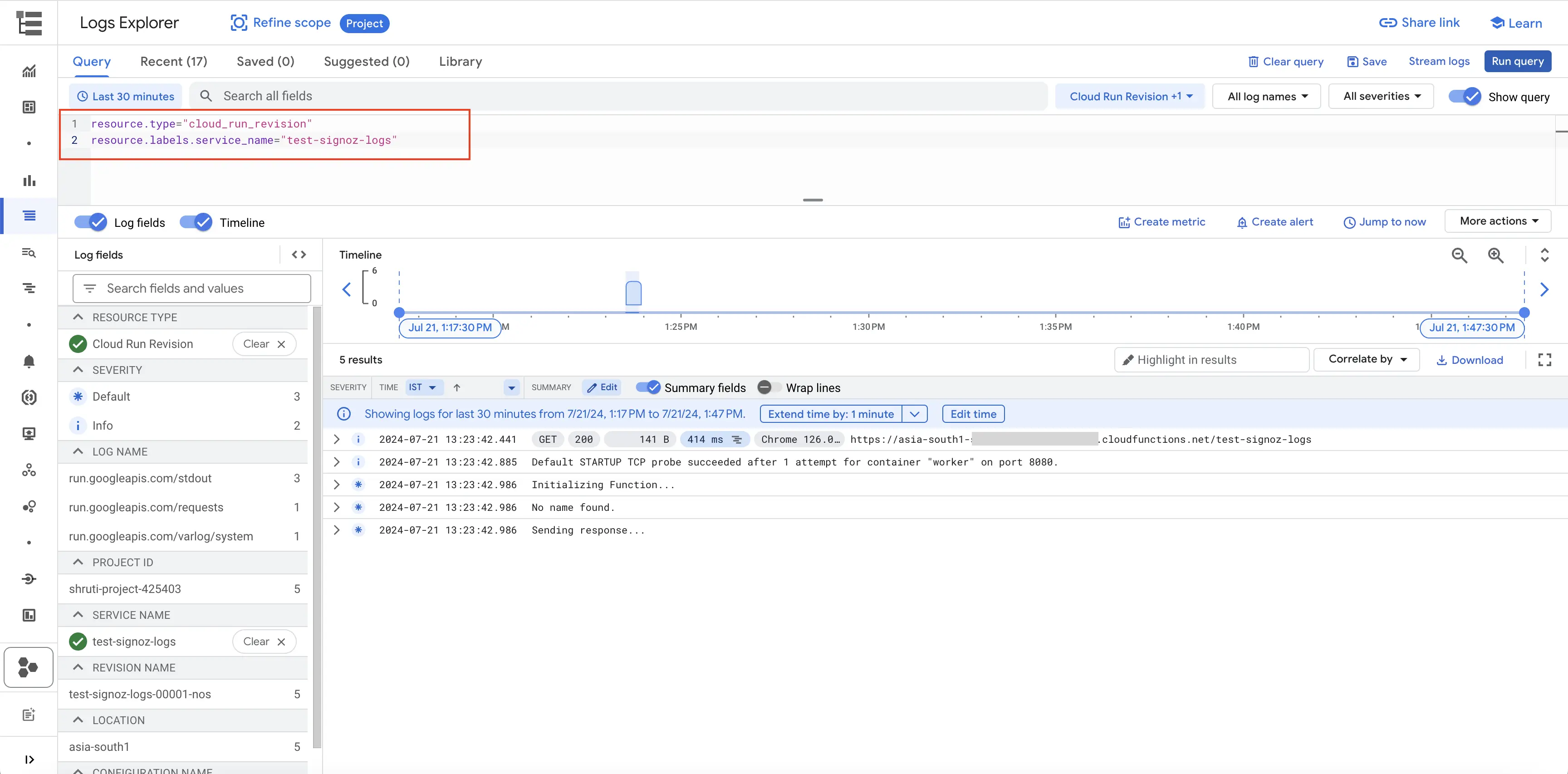The width and height of the screenshot is (1568, 774).
Task: Switch to the Query tab
Action: [92, 61]
